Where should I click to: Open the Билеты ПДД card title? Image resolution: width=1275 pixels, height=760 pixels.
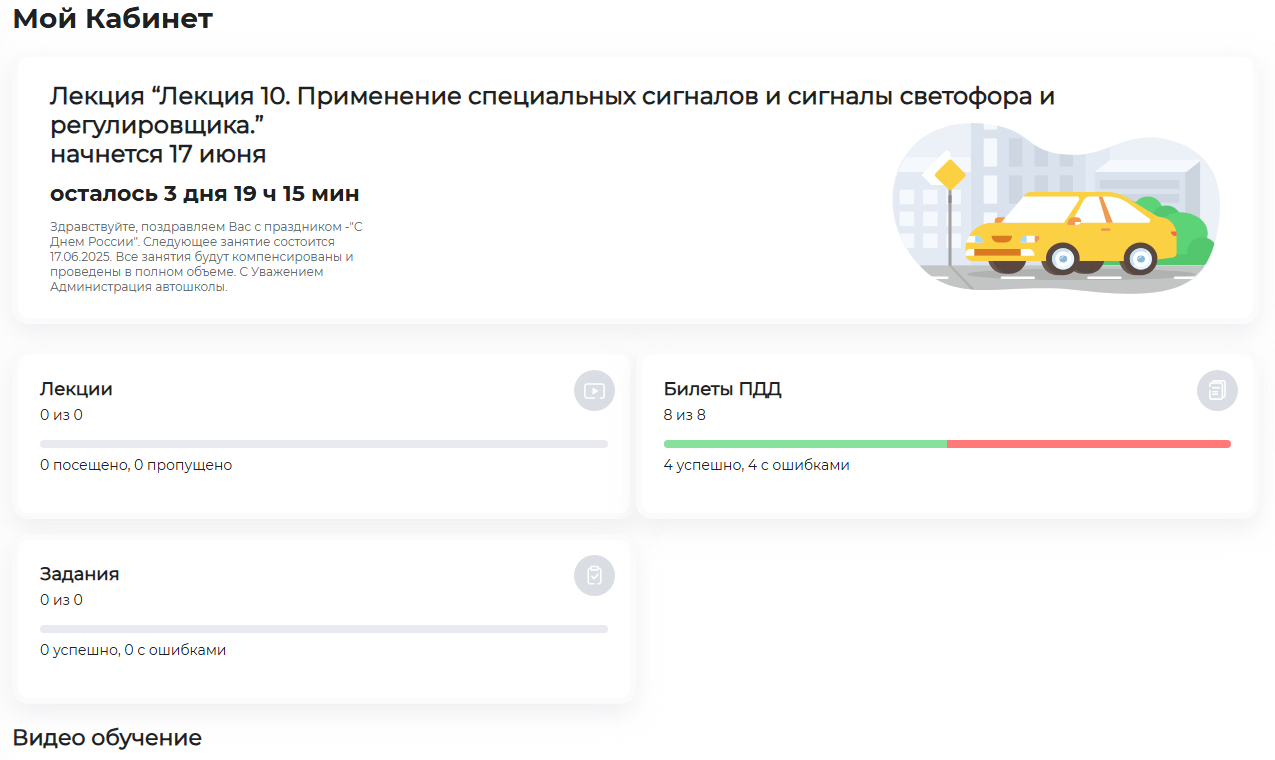point(722,390)
